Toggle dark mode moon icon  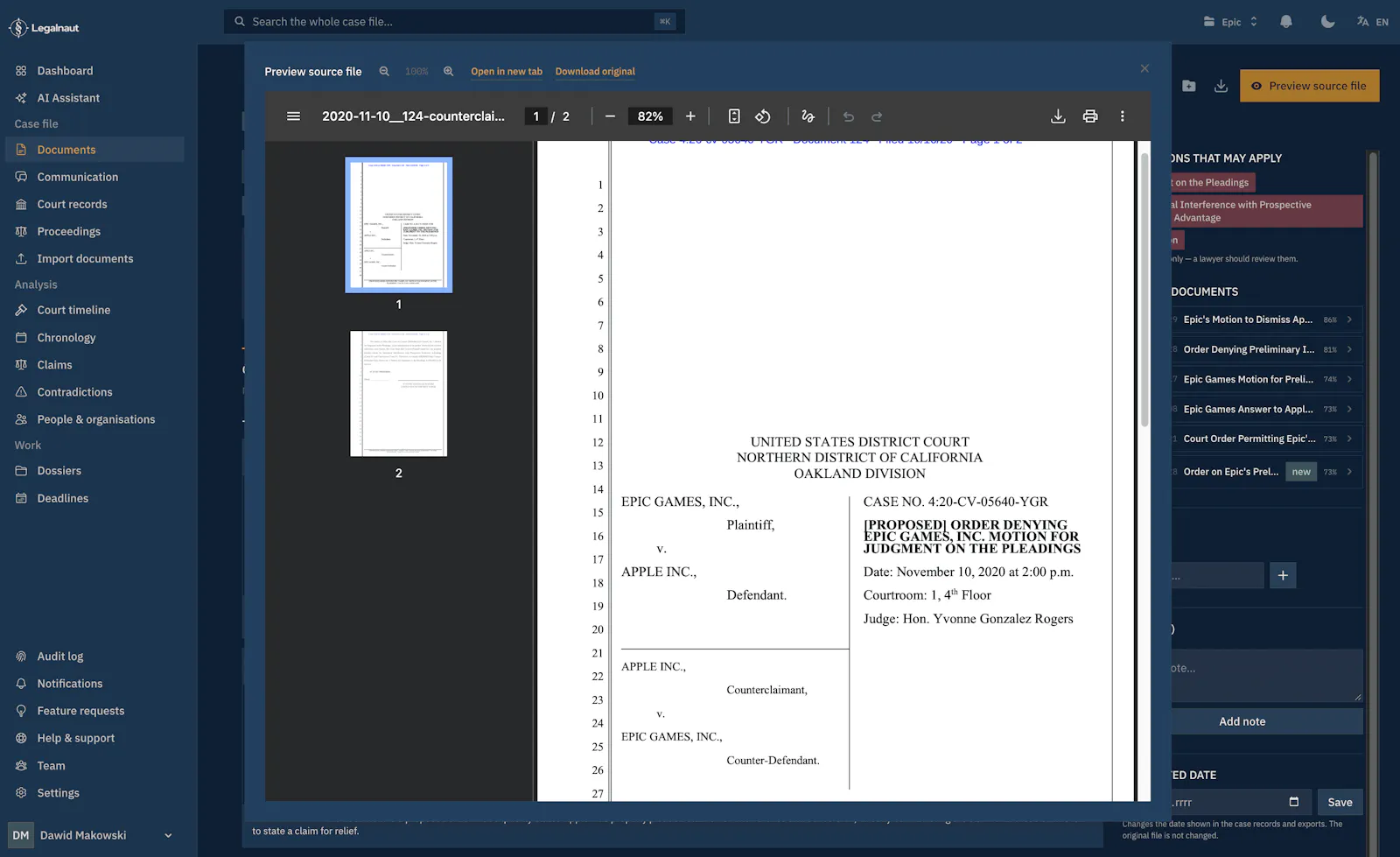1328,22
